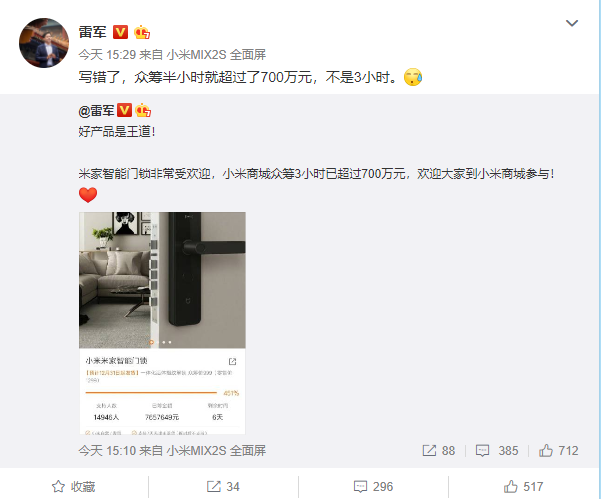Toggle 收藏 favorite star for this post
The width and height of the screenshot is (601, 499).
click(x=74, y=487)
